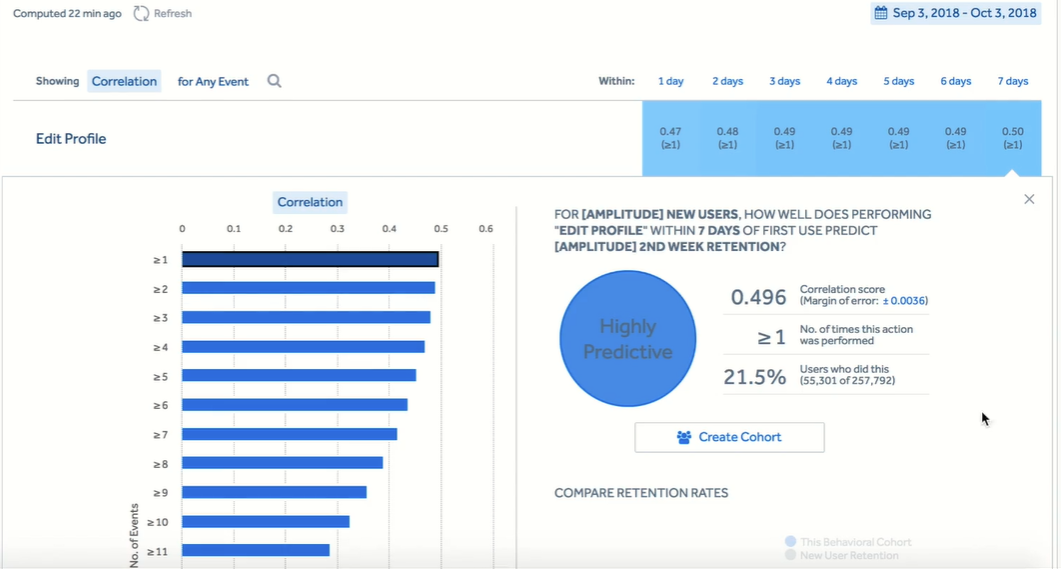Screen dimensions: 1061x569
Task: Click the 0.49 cell under 4 days
Action: [841, 138]
